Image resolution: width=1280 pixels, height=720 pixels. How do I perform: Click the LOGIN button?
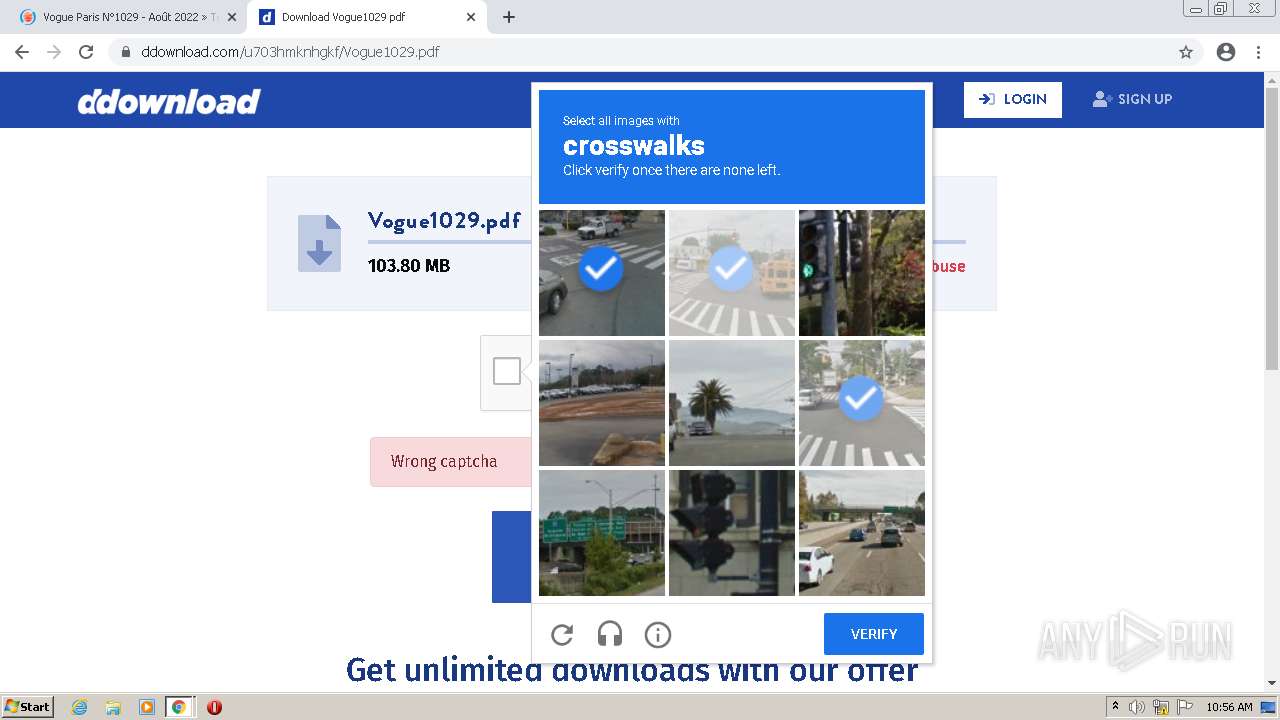[x=1013, y=99]
